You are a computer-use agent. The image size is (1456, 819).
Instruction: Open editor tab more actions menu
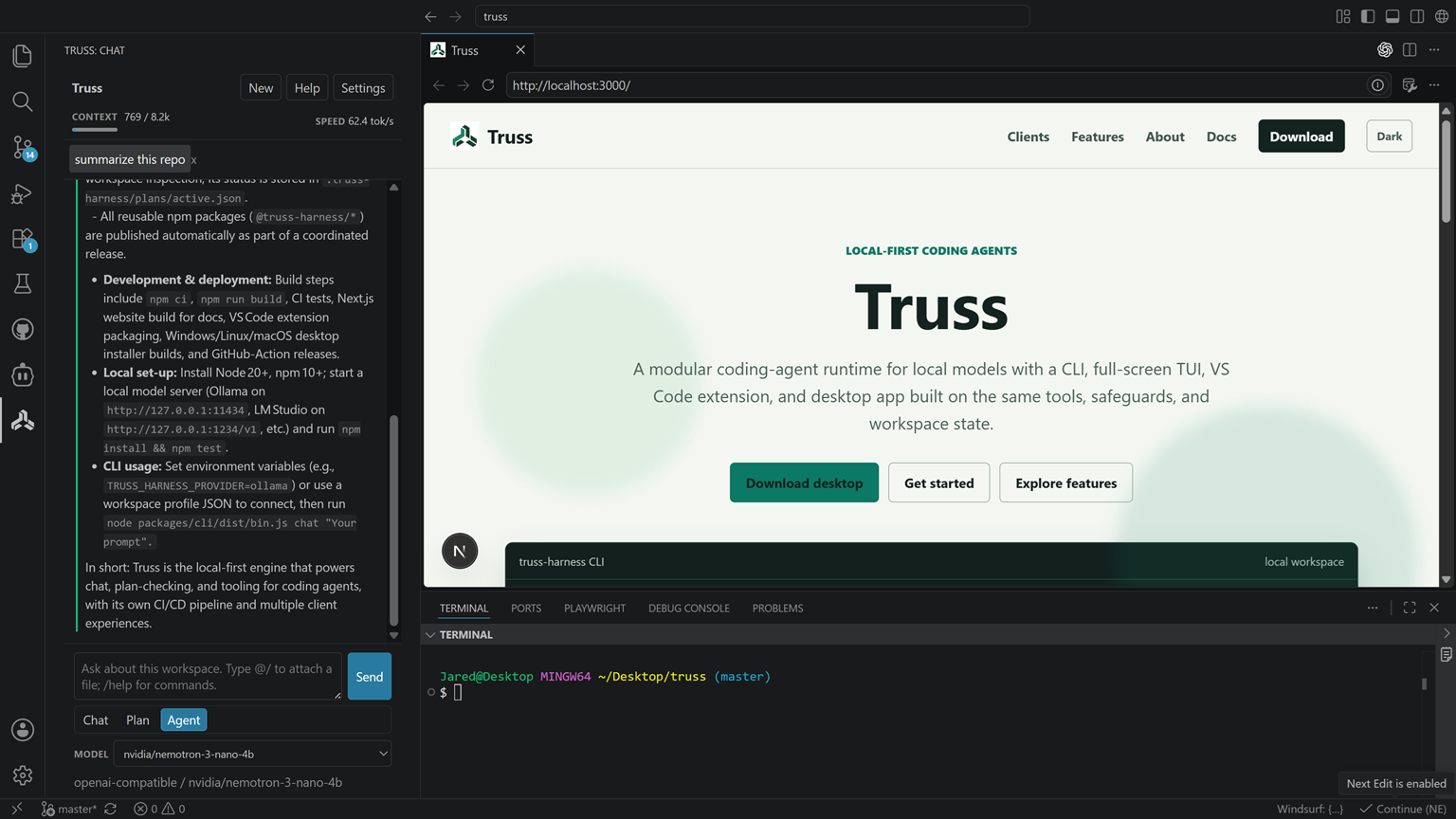coord(1434,49)
